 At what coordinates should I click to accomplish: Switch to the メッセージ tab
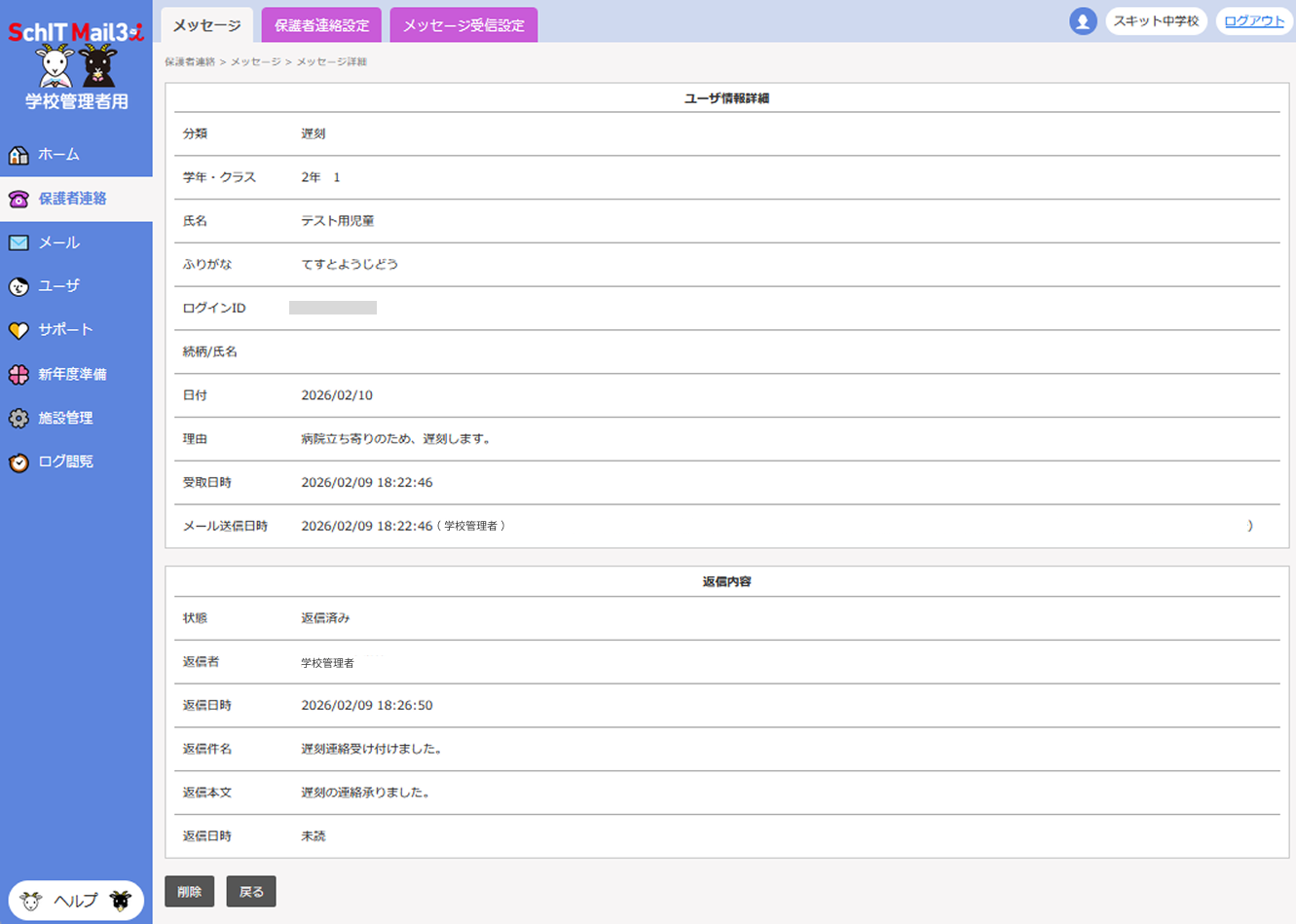206,25
